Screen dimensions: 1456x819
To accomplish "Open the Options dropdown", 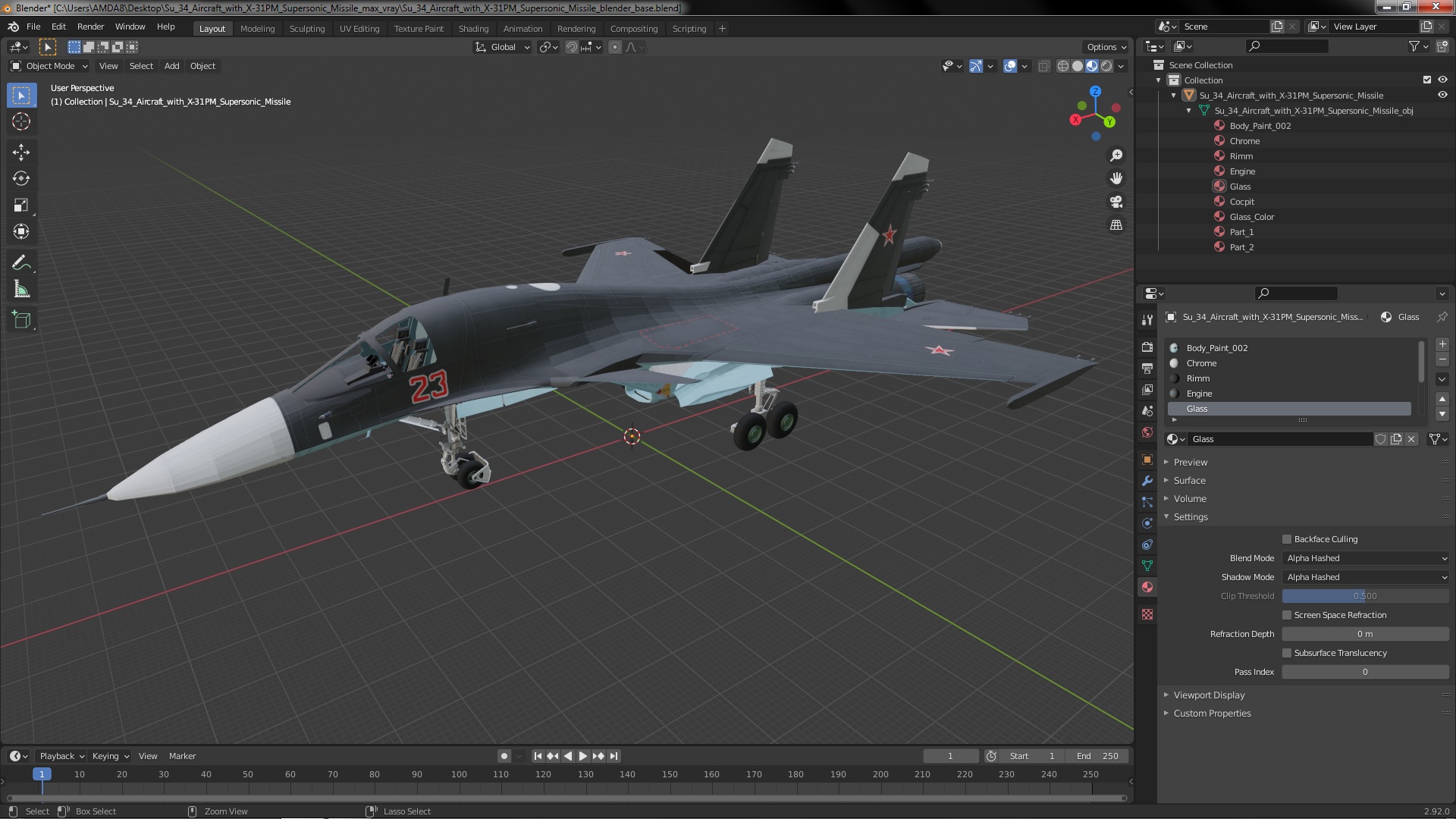I will click(x=1106, y=47).
